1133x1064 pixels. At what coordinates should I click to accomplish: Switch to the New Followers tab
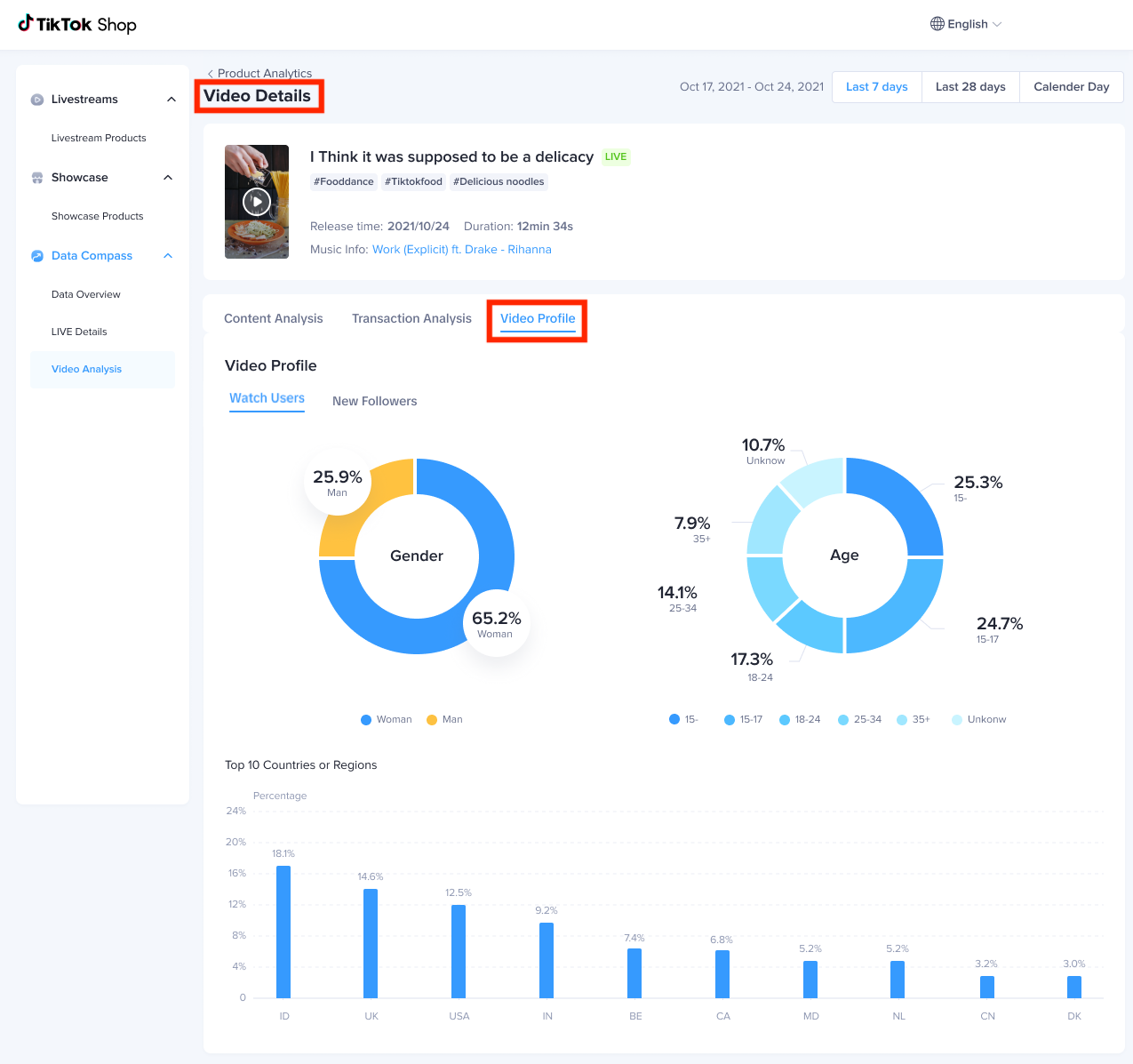coord(374,401)
